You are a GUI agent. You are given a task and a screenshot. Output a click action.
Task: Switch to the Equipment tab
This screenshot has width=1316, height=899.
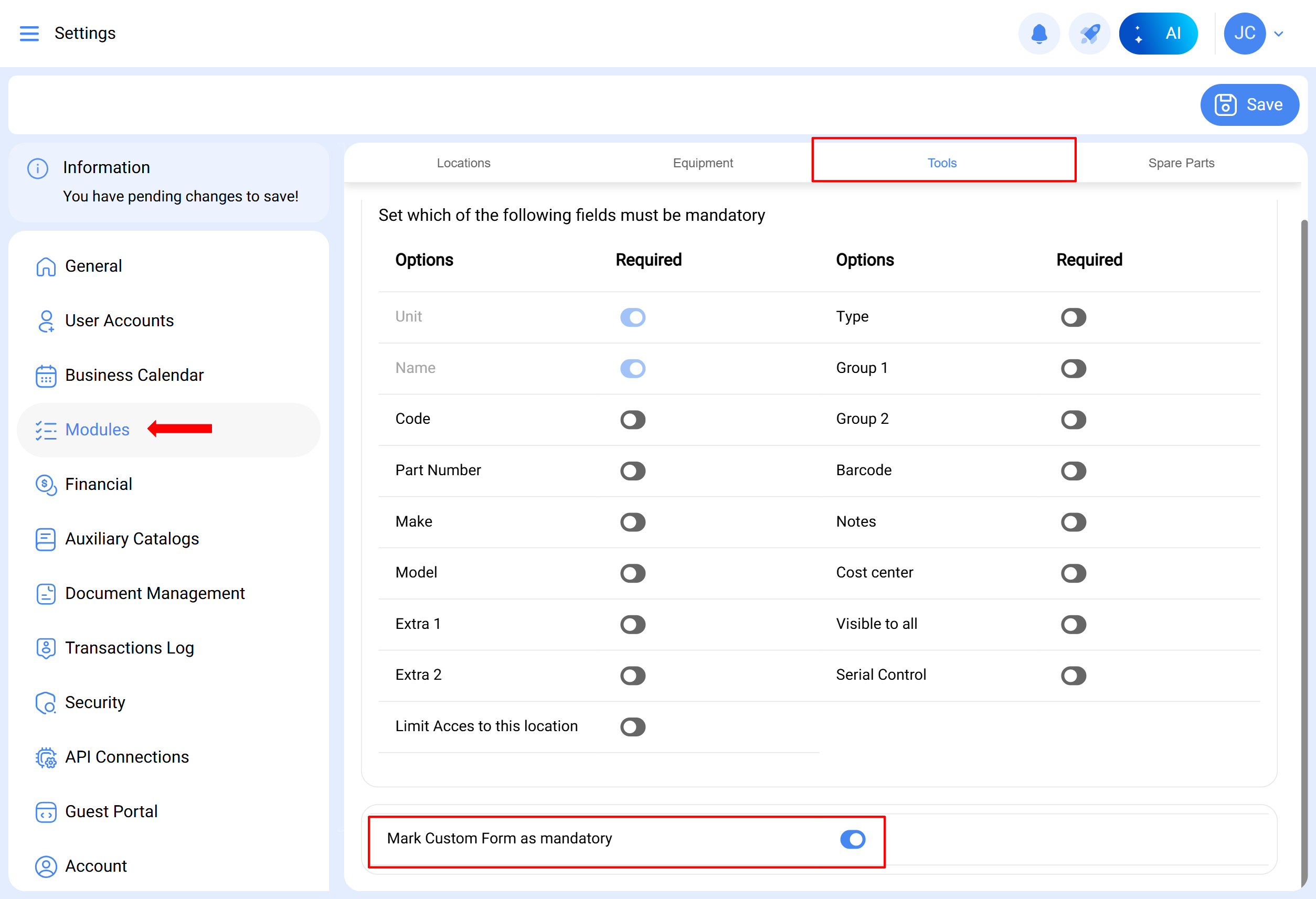[x=702, y=163]
